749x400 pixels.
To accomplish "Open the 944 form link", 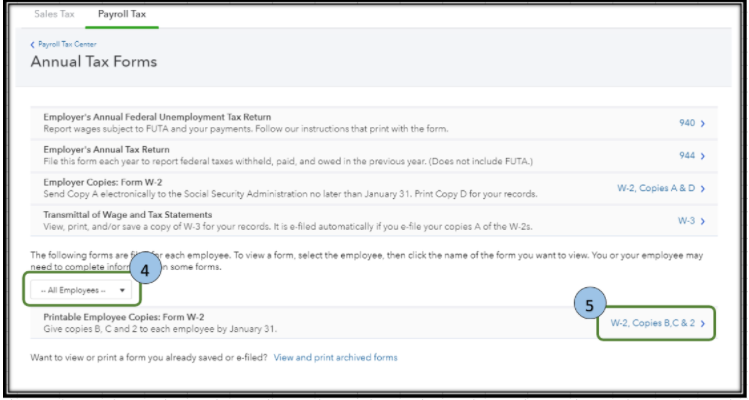I will (686, 156).
